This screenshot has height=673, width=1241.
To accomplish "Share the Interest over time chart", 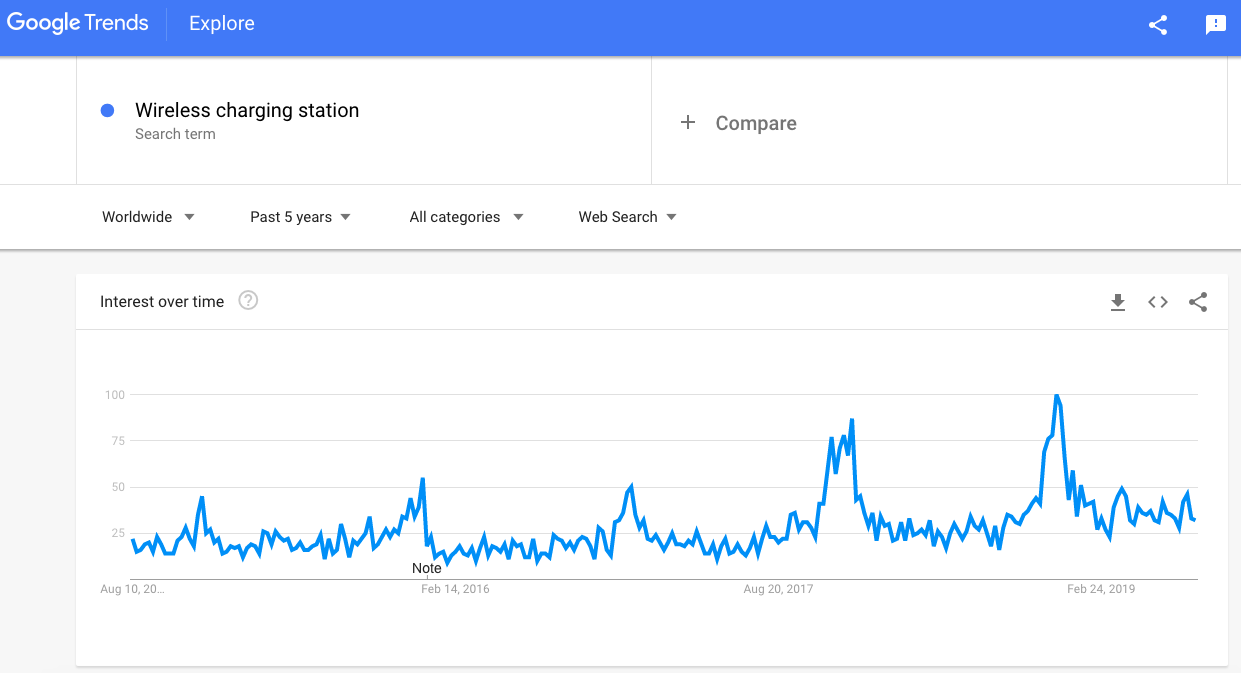I will point(1198,302).
